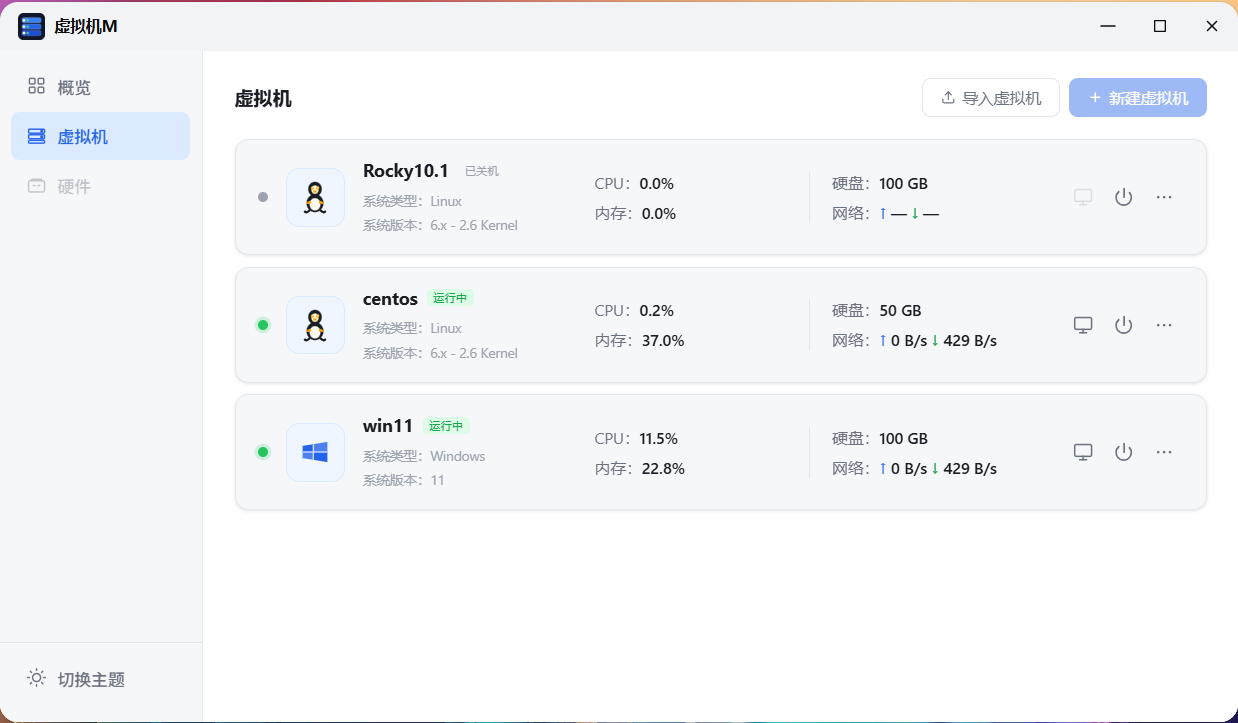The width and height of the screenshot is (1238, 723).
Task: Open more options menu for Rocky10.1
Action: (1164, 197)
